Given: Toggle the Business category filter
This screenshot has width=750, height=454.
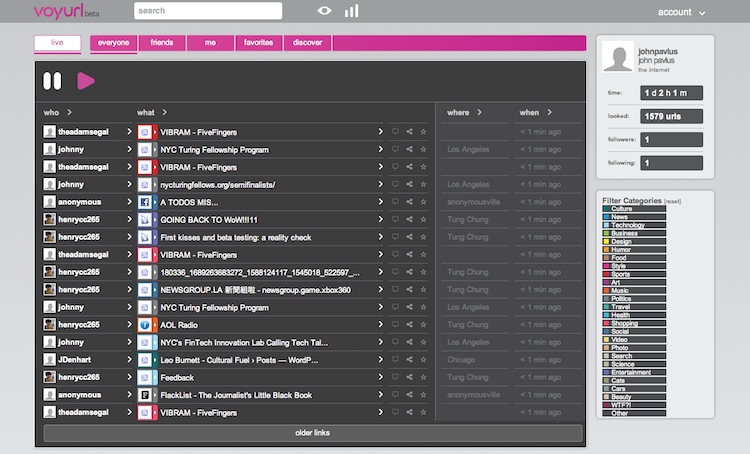Looking at the screenshot, I should coord(634,233).
